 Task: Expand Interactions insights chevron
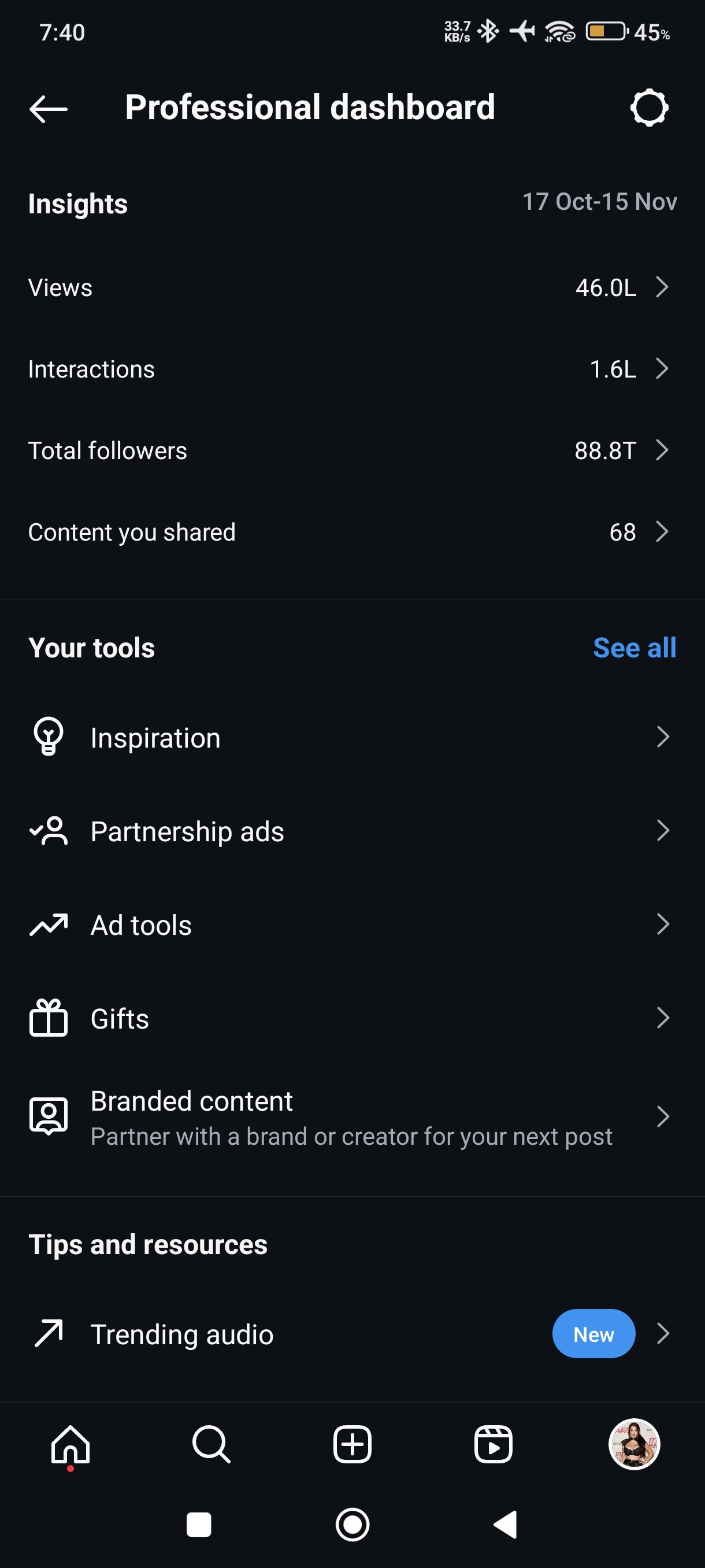(662, 368)
